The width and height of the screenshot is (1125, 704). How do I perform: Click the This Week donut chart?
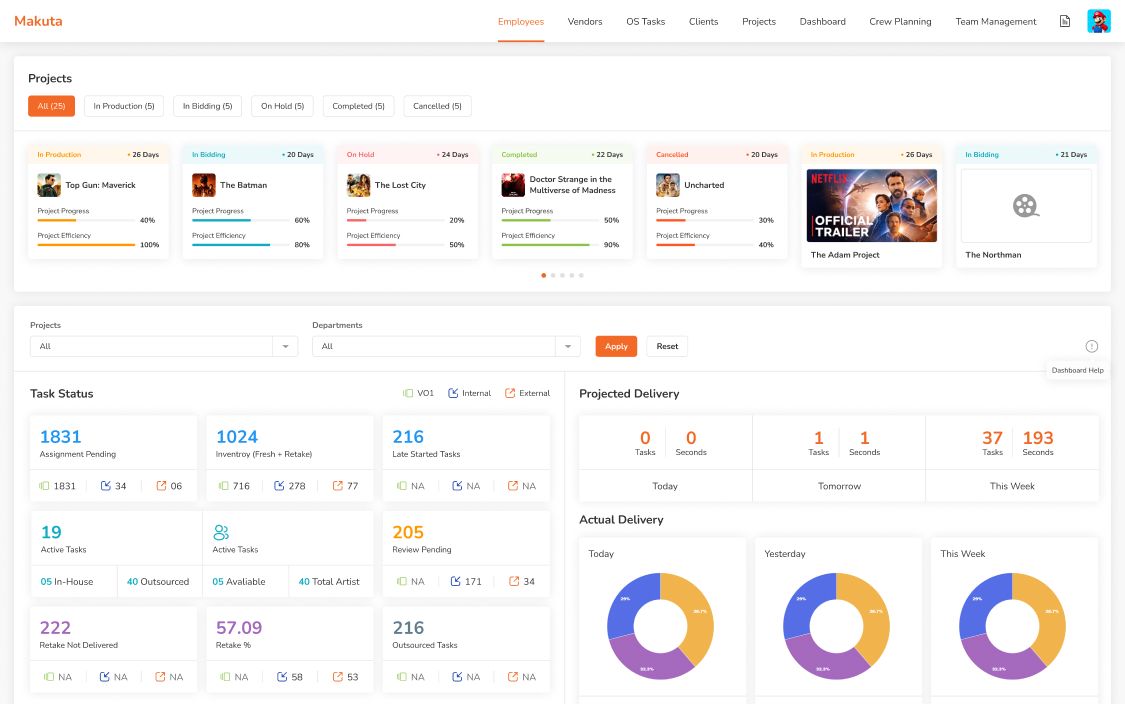pos(1012,626)
